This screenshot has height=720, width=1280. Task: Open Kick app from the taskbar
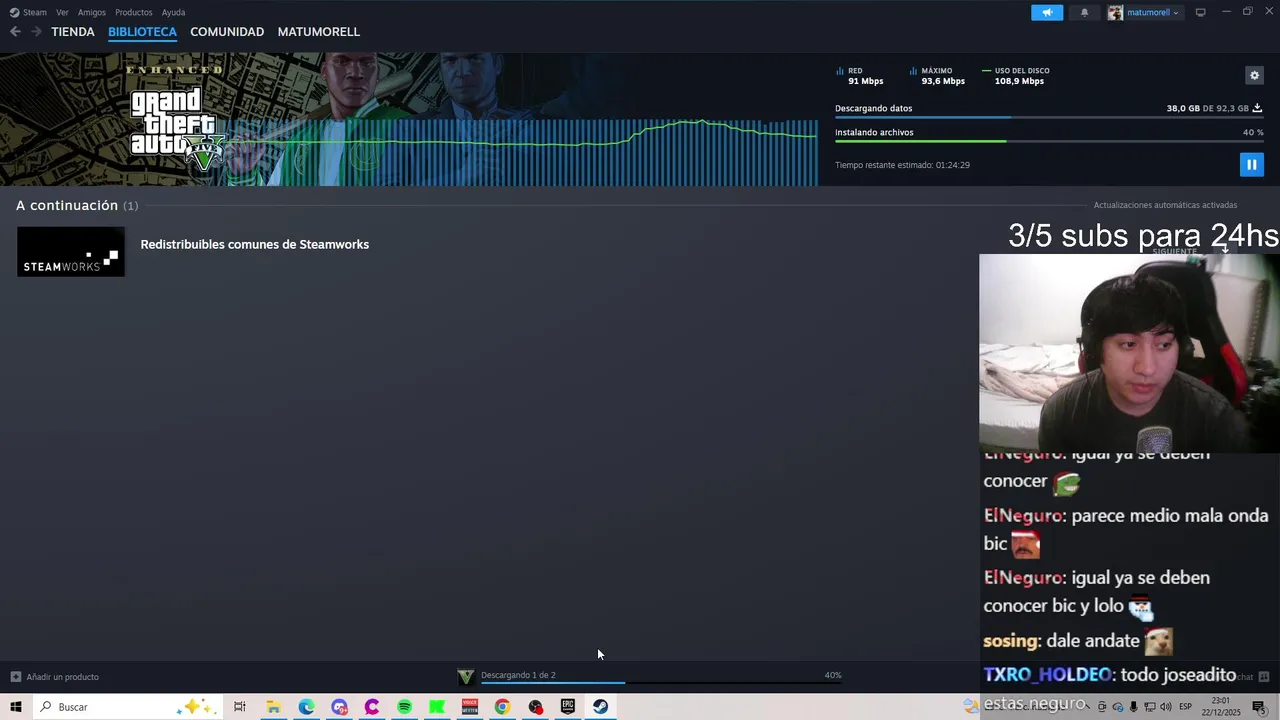pyautogui.click(x=437, y=707)
